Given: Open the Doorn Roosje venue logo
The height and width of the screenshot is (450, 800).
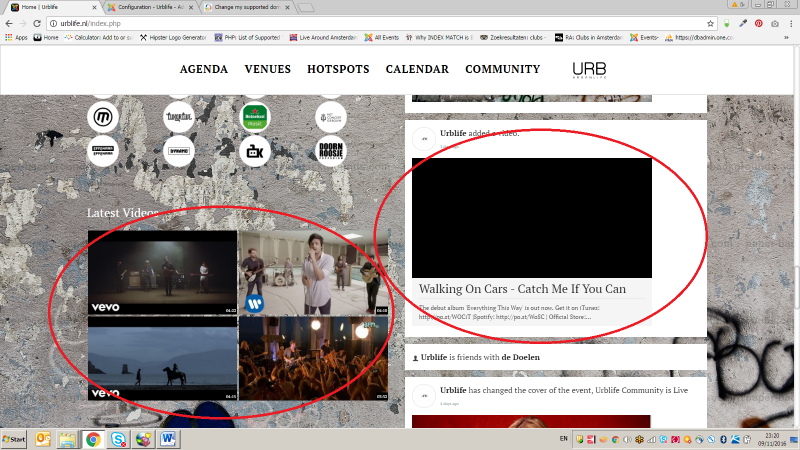Looking at the screenshot, I should [x=331, y=151].
